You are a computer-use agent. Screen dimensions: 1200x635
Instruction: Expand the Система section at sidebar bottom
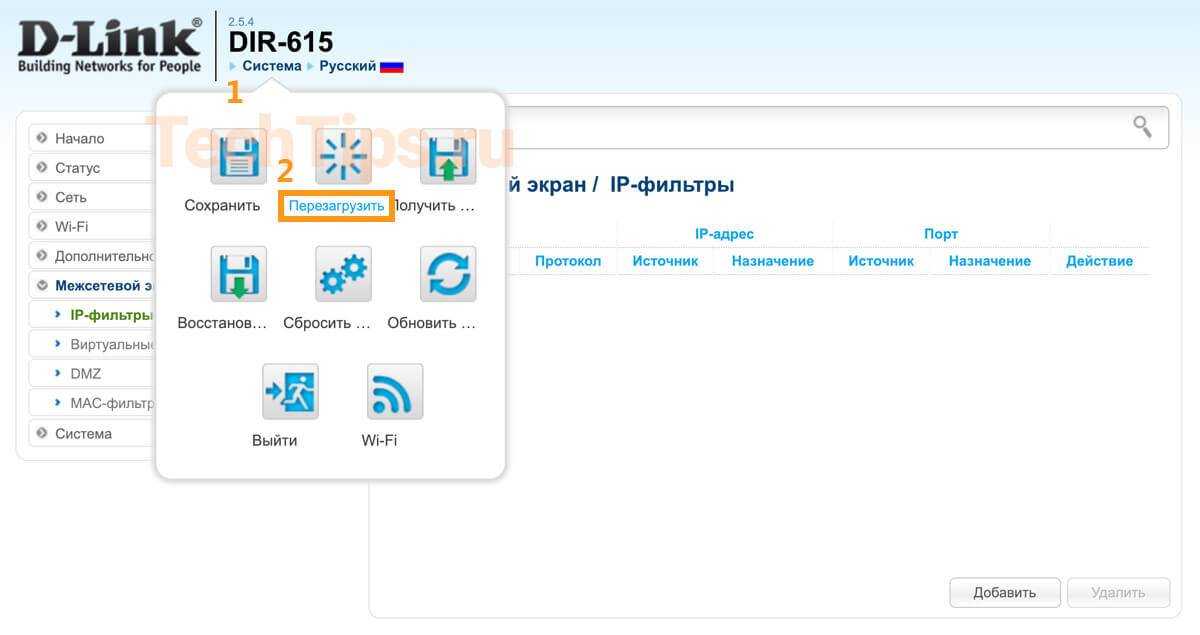(x=83, y=433)
